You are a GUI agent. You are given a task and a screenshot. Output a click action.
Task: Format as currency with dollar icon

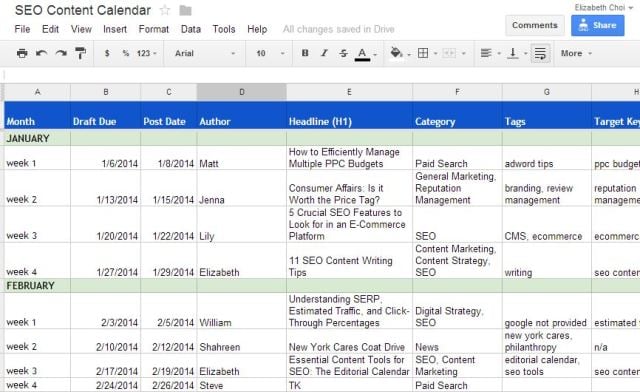pos(107,53)
